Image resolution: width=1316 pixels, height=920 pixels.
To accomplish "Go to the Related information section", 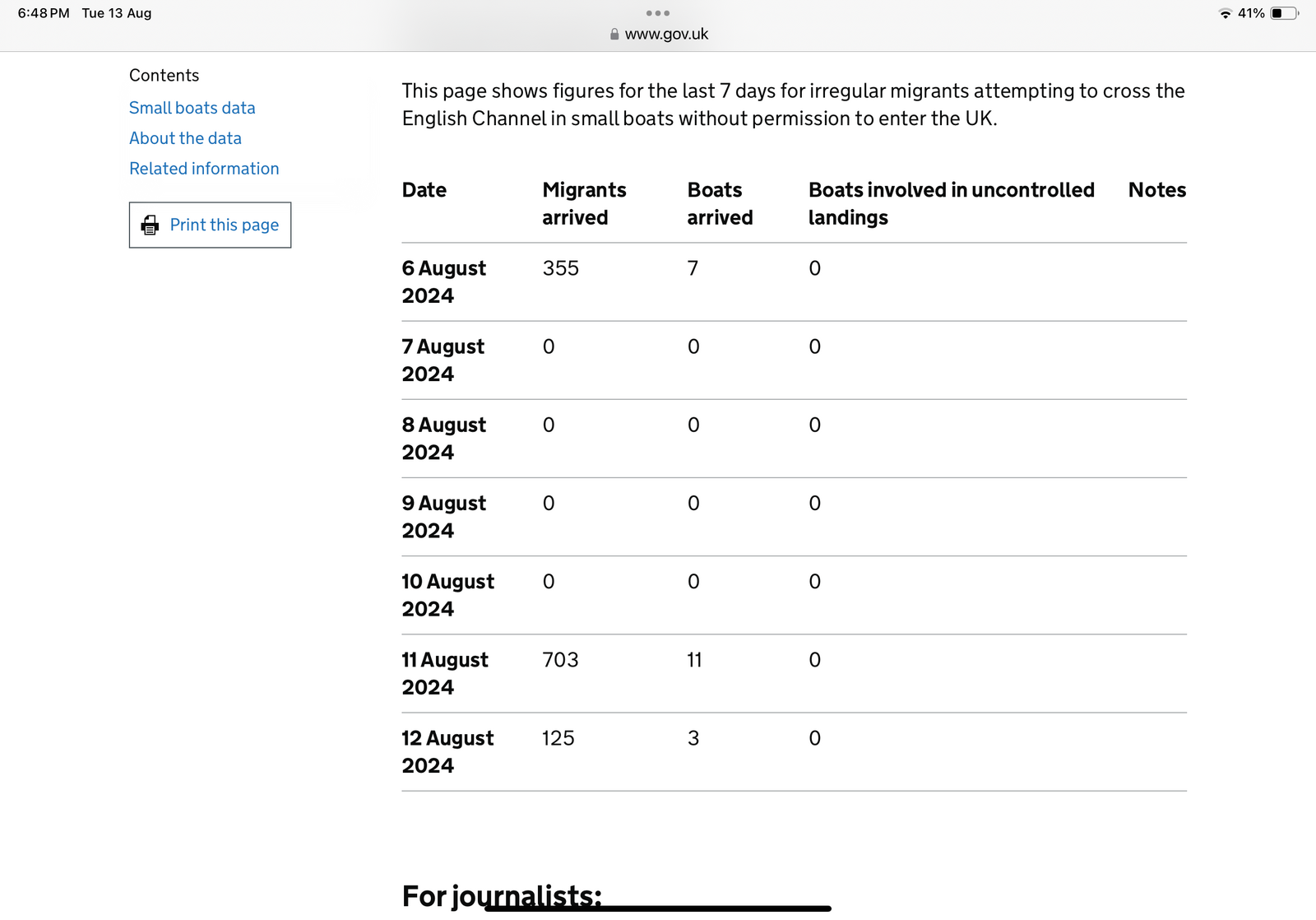I will (204, 169).
